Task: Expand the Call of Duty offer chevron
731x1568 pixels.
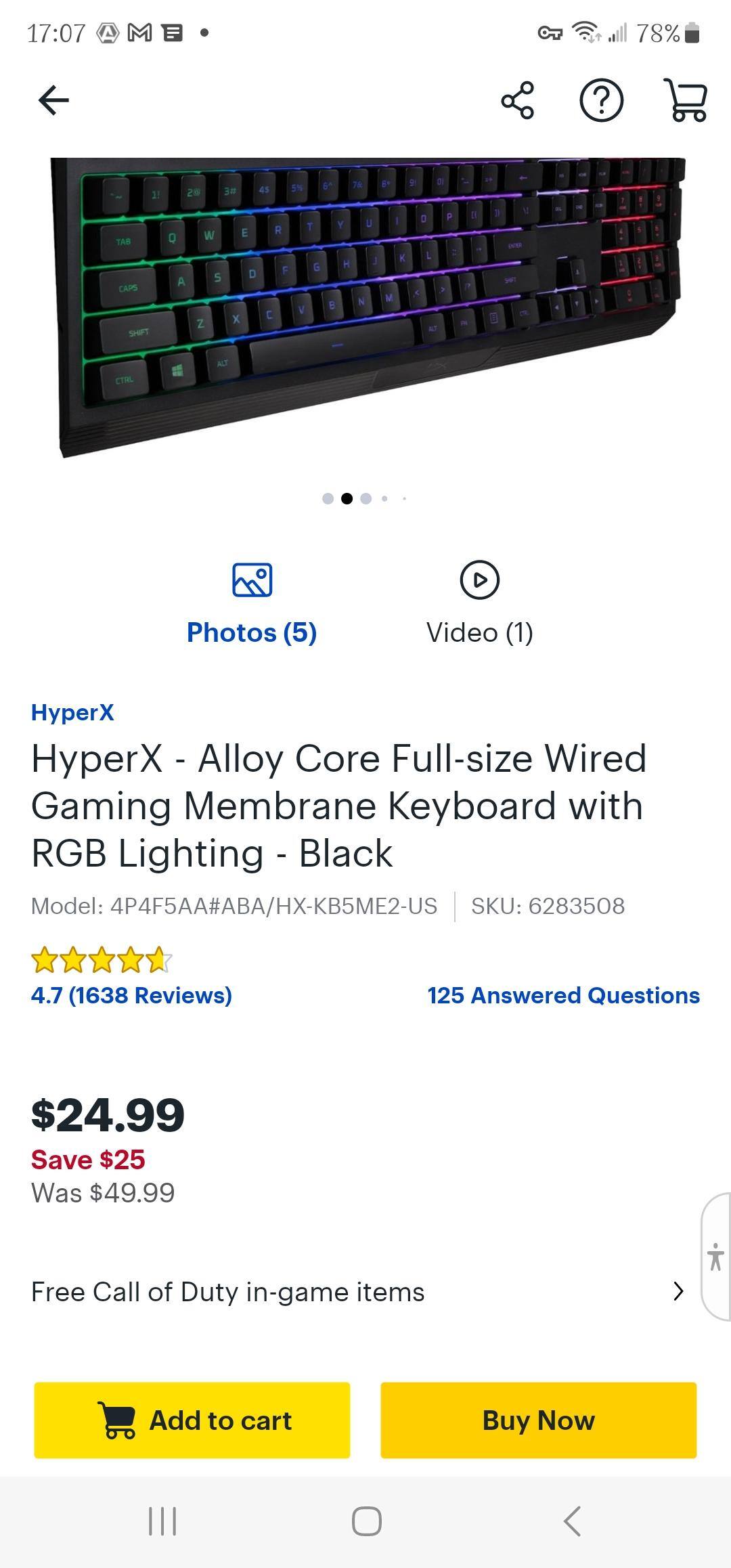Action: (678, 1292)
